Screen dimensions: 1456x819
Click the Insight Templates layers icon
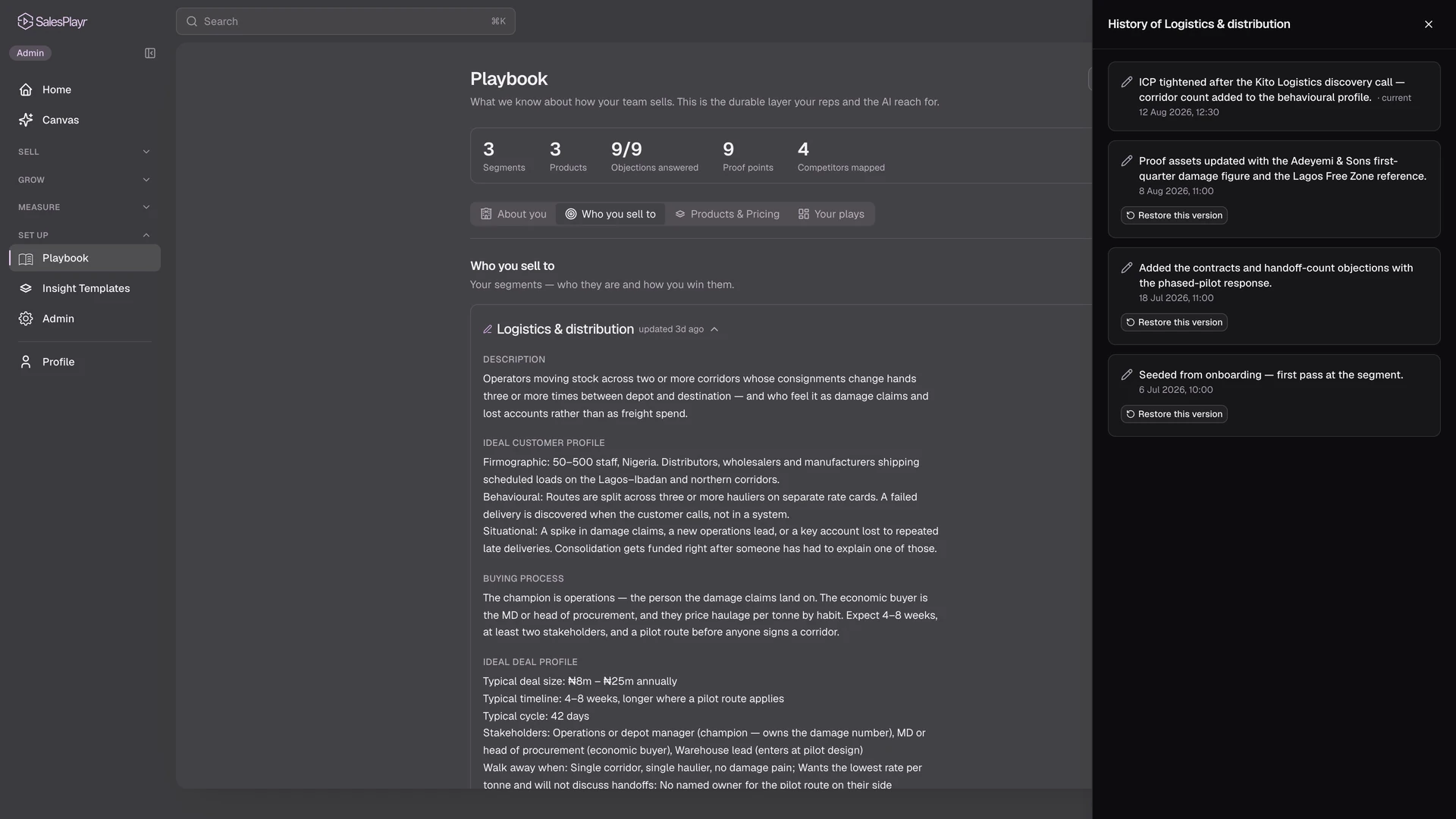[x=26, y=288]
